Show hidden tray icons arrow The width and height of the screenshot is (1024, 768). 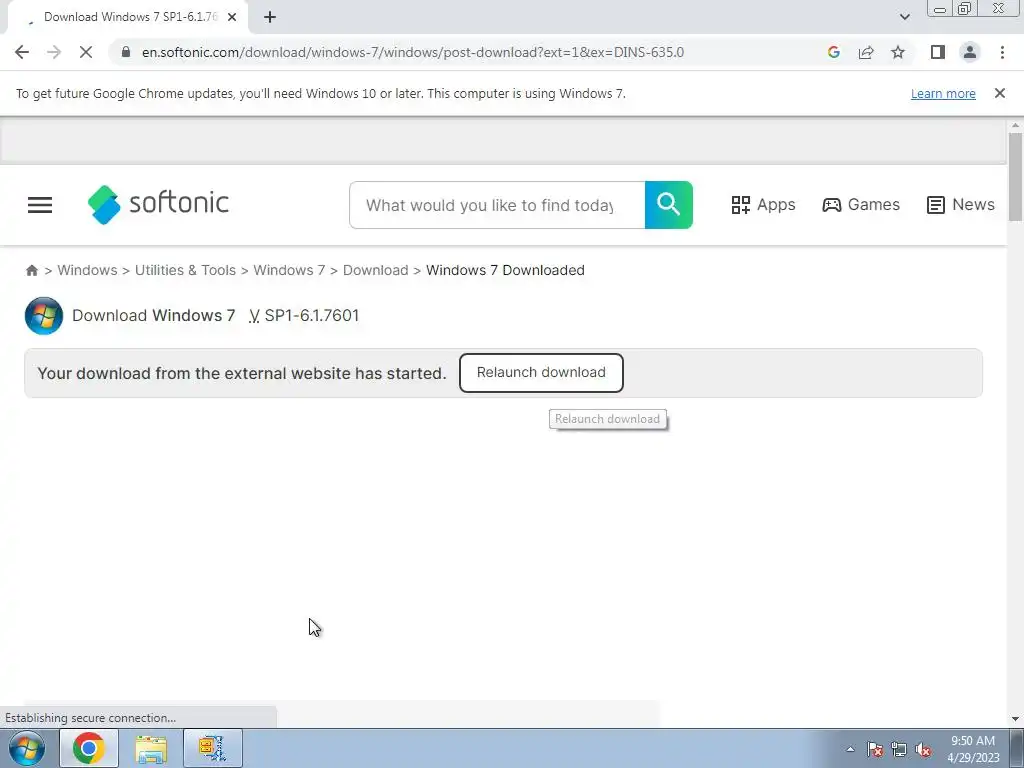click(x=850, y=749)
